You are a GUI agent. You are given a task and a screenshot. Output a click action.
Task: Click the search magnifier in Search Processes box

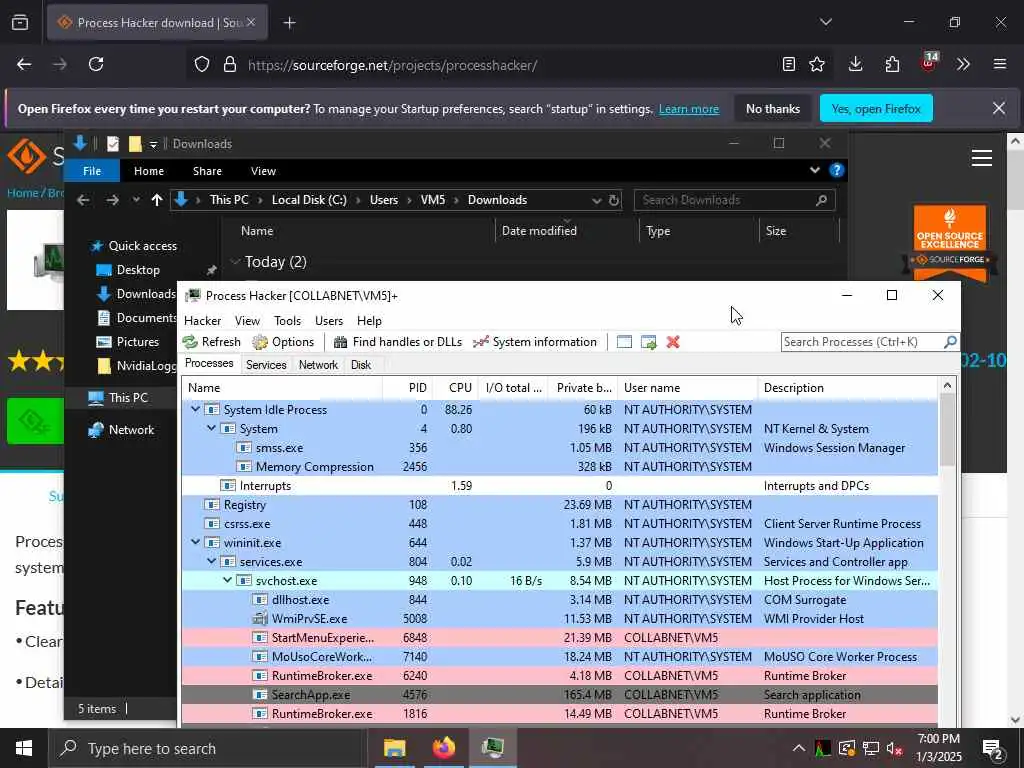(x=950, y=342)
